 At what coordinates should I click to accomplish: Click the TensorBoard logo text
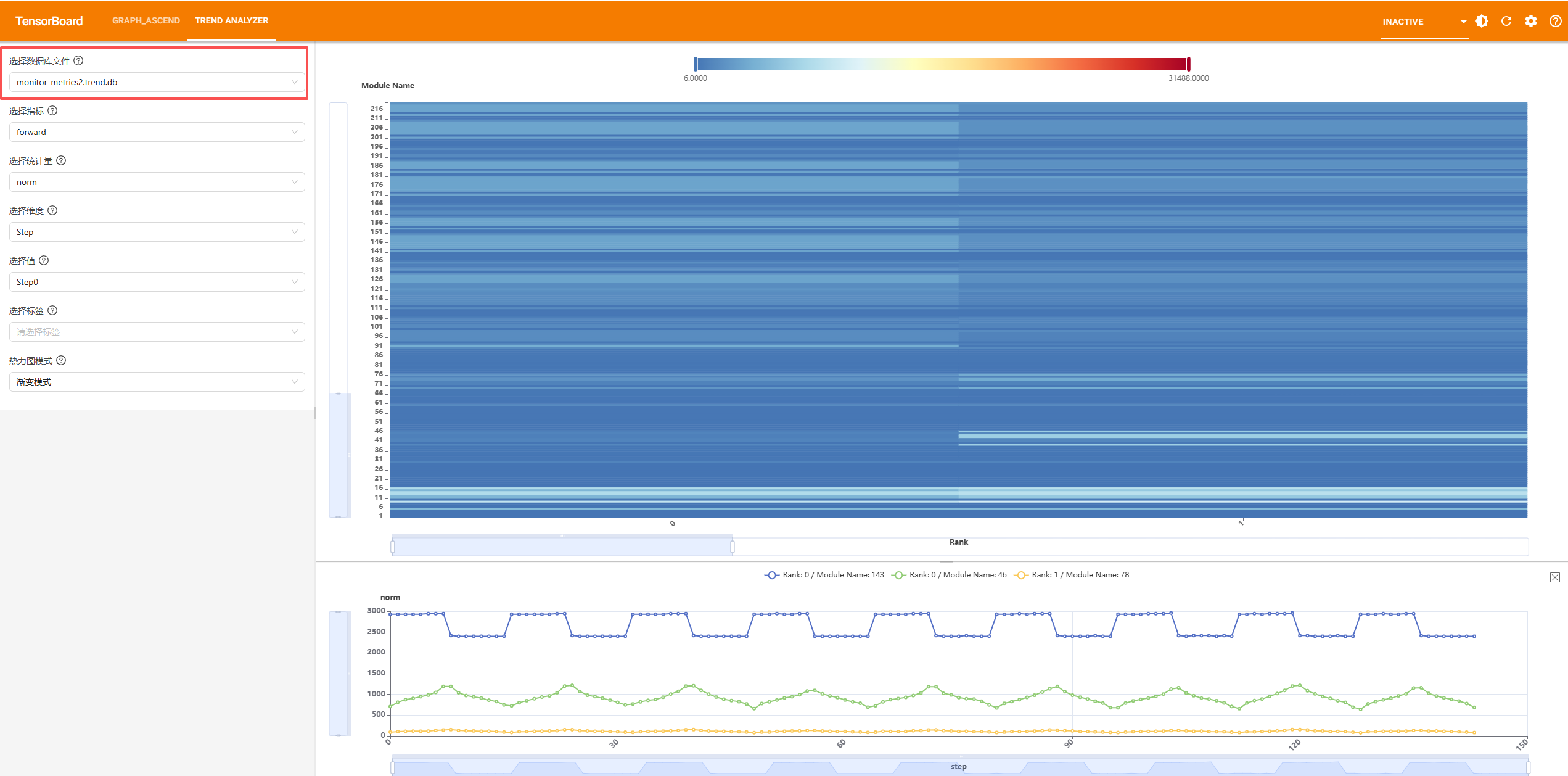(x=49, y=21)
